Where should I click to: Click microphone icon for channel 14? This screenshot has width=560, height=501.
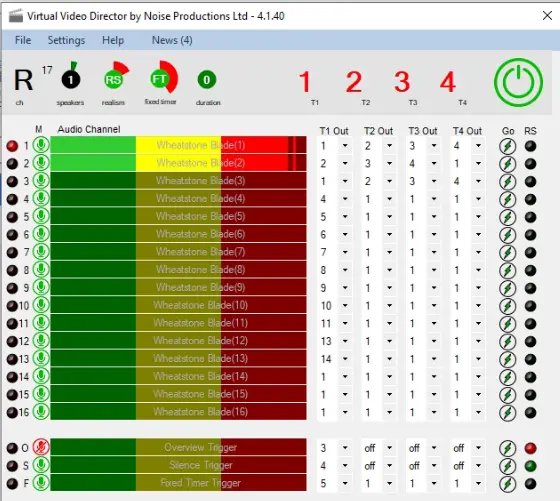(41, 376)
